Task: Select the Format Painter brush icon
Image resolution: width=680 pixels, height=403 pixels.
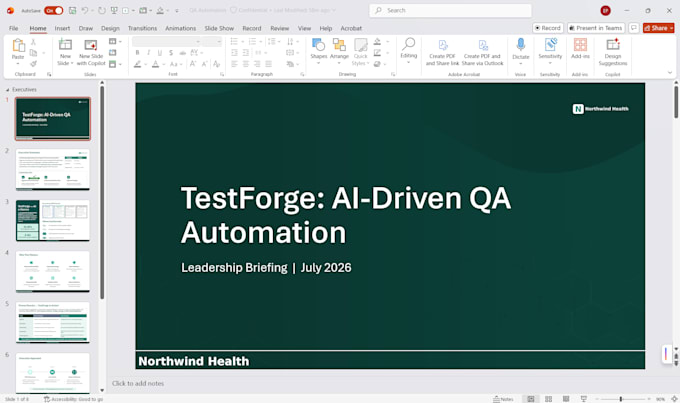Action: (33, 64)
